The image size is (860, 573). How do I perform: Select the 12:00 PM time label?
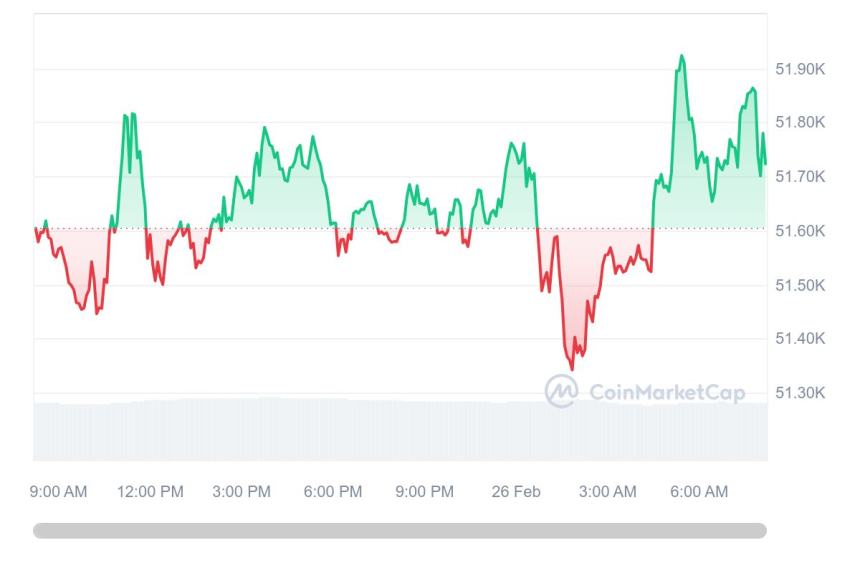[150, 492]
